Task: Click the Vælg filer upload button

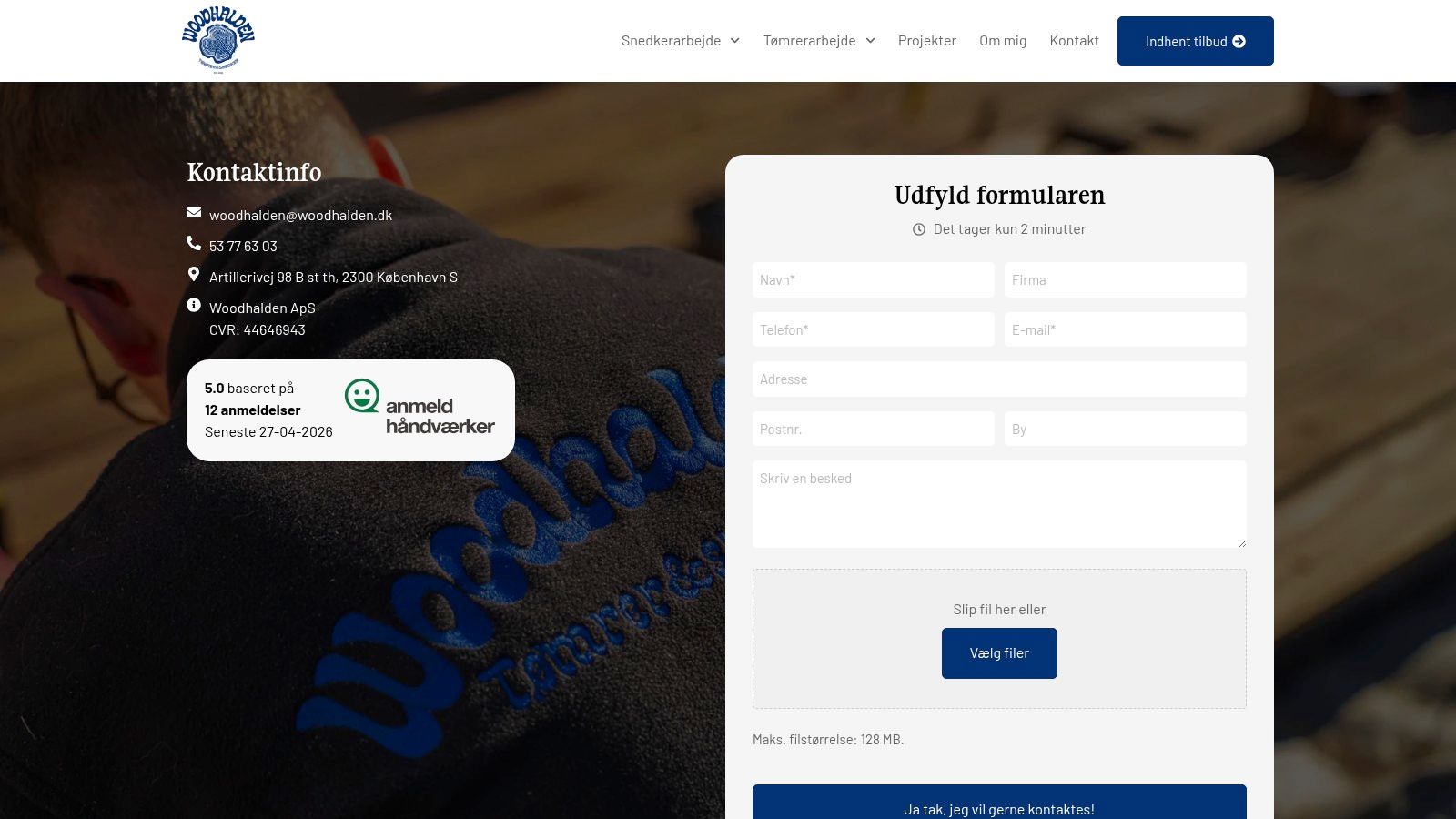Action: coord(999,653)
